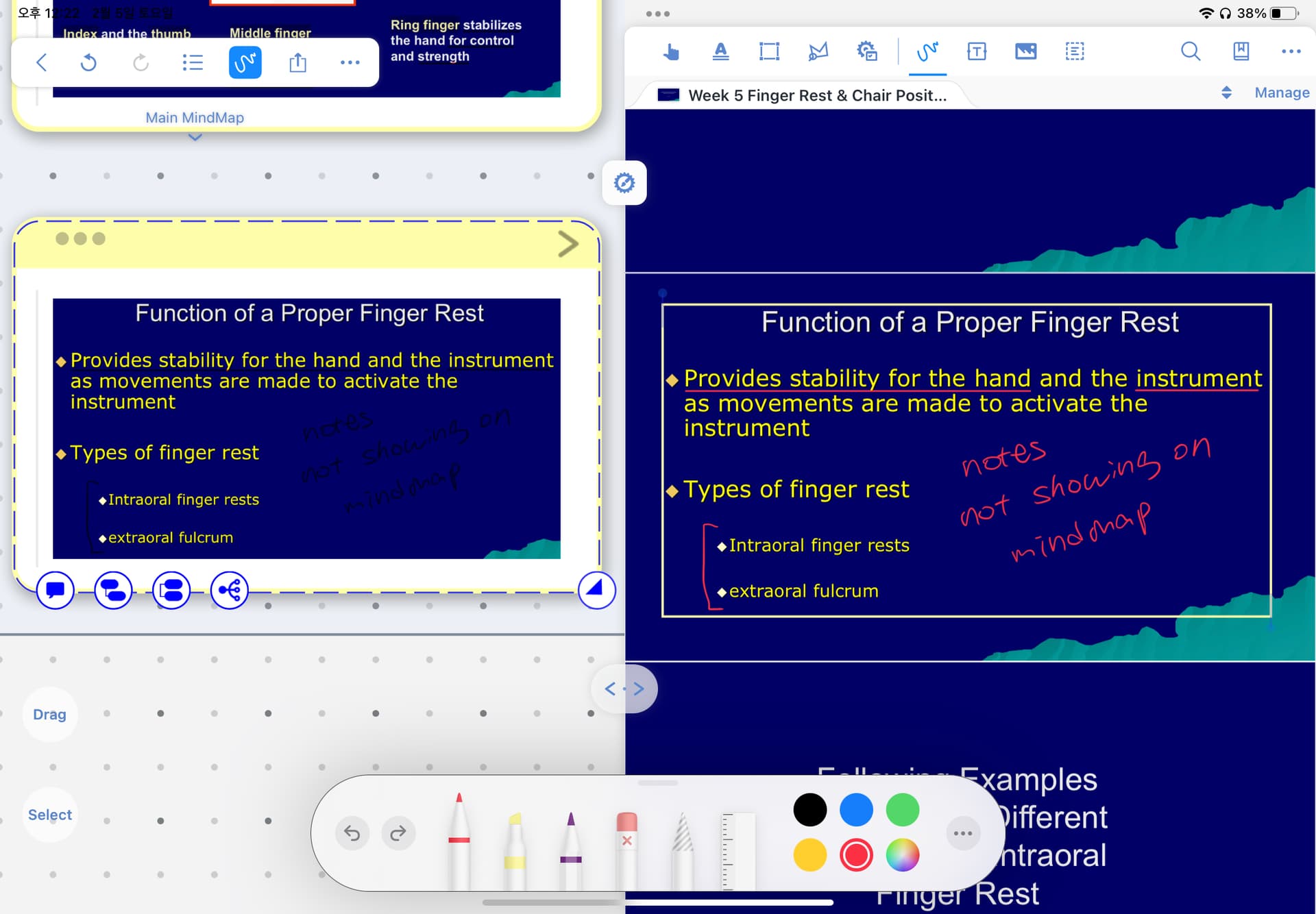Undo last action in mindmap toolbar
The width and height of the screenshot is (1316, 914).
88,63
